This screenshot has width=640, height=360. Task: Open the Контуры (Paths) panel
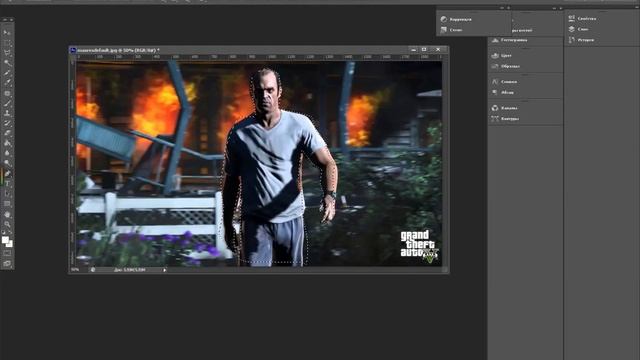[x=505, y=119]
